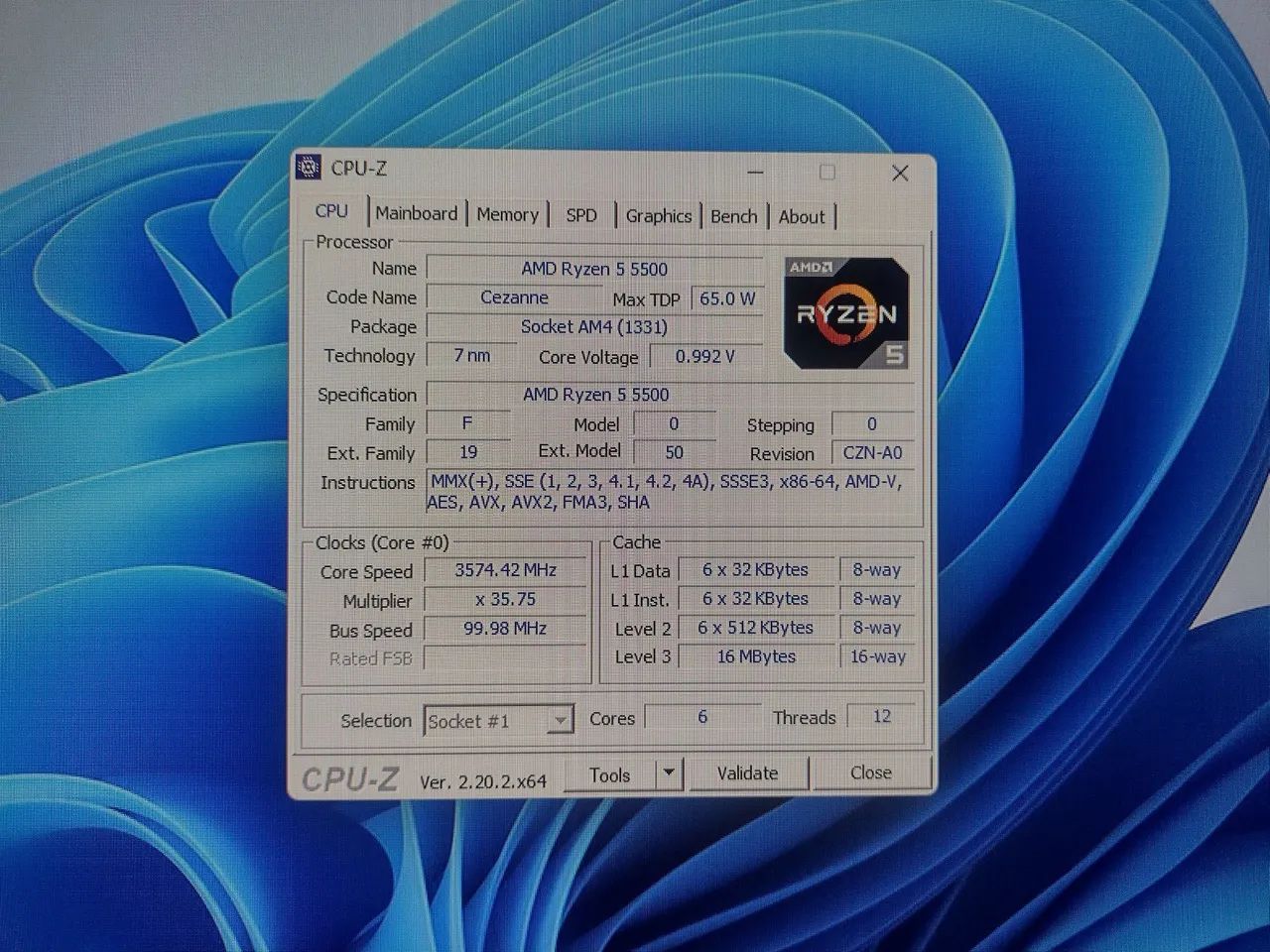Viewport: 1270px width, 952px height.
Task: Open the Bench tab
Action: (x=733, y=216)
